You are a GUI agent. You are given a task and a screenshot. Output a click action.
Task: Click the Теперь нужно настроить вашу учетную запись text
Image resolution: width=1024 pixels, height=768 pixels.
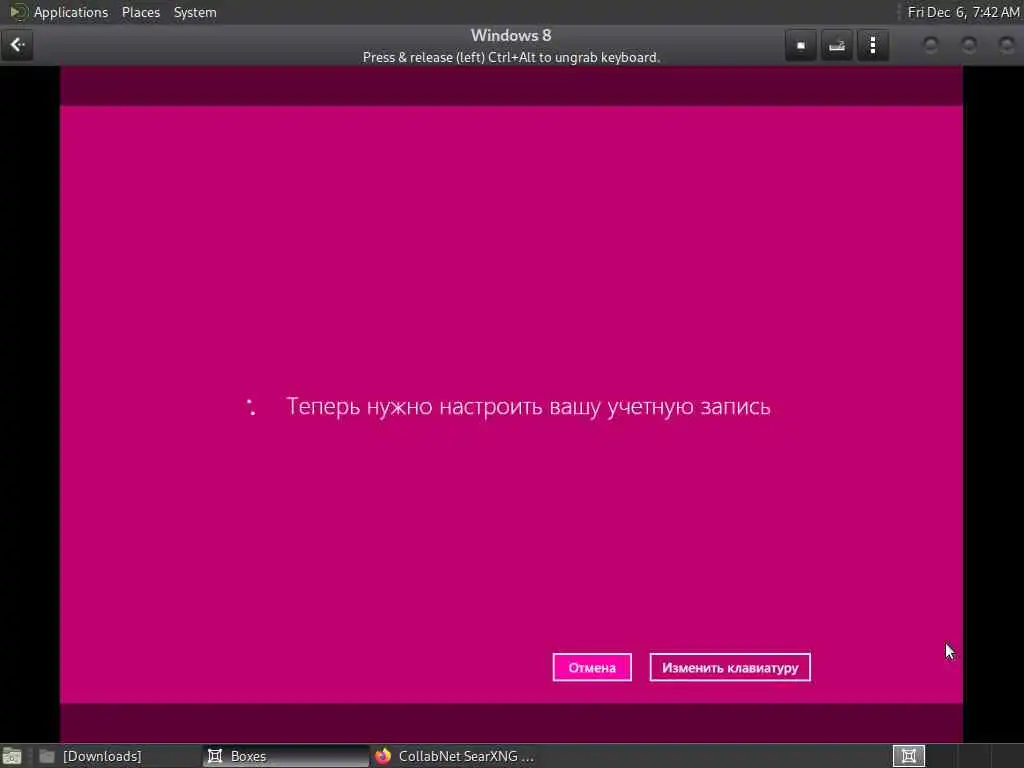pyautogui.click(x=528, y=407)
